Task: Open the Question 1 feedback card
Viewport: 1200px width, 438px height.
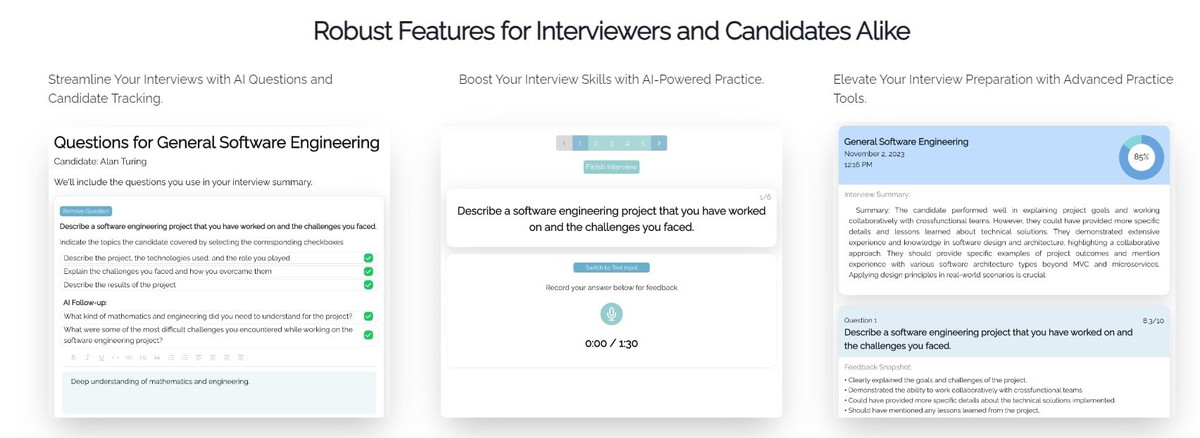Action: pyautogui.click(x=1003, y=332)
